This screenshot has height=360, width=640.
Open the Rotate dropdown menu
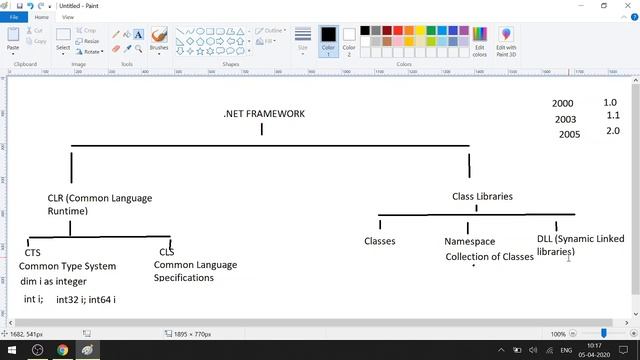(90, 52)
